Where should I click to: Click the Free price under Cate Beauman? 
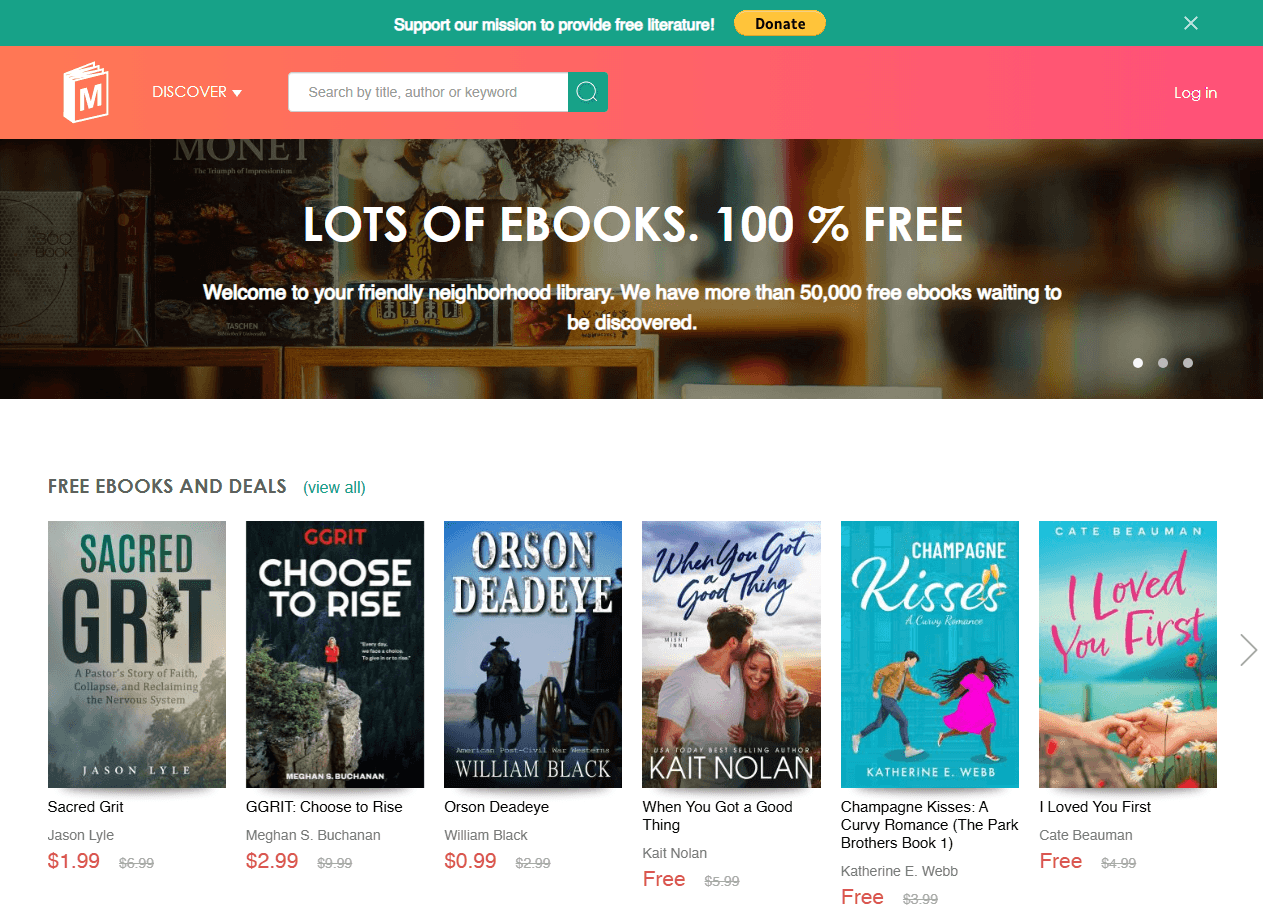click(1061, 861)
